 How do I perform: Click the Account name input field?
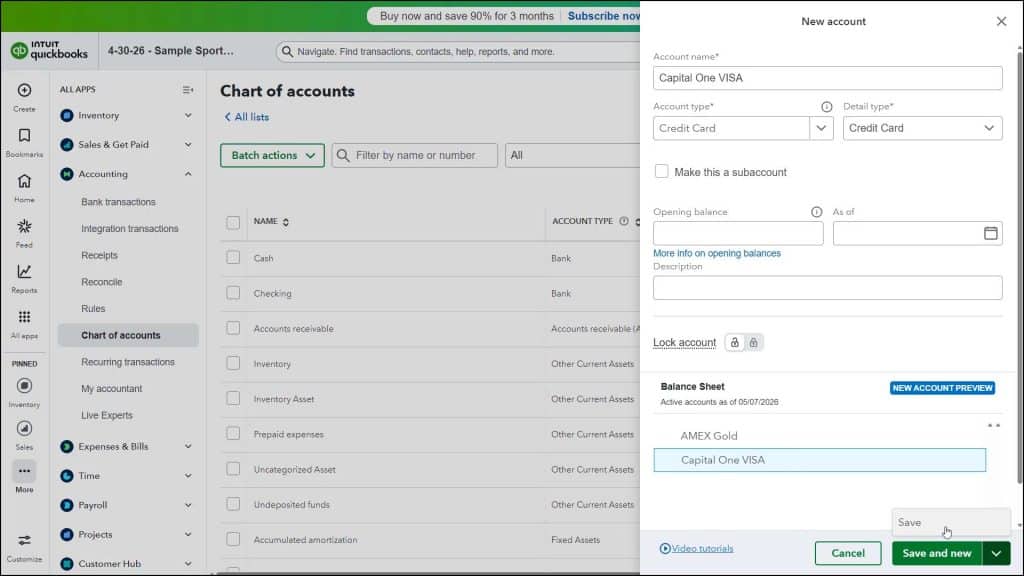[x=827, y=78]
